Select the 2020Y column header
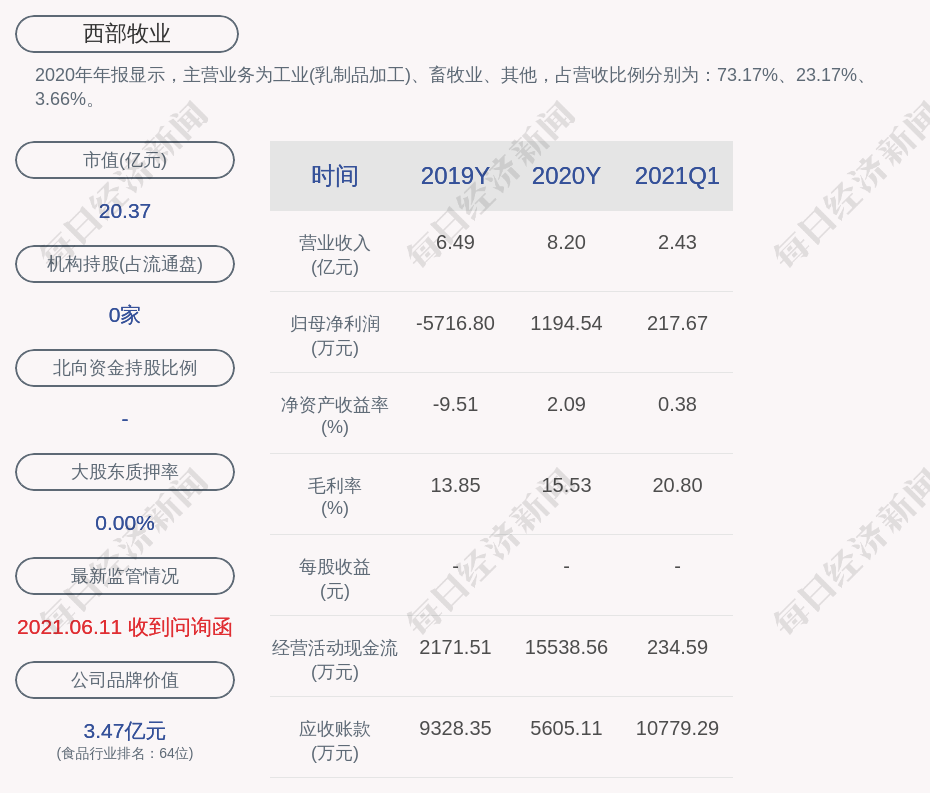 (x=566, y=176)
